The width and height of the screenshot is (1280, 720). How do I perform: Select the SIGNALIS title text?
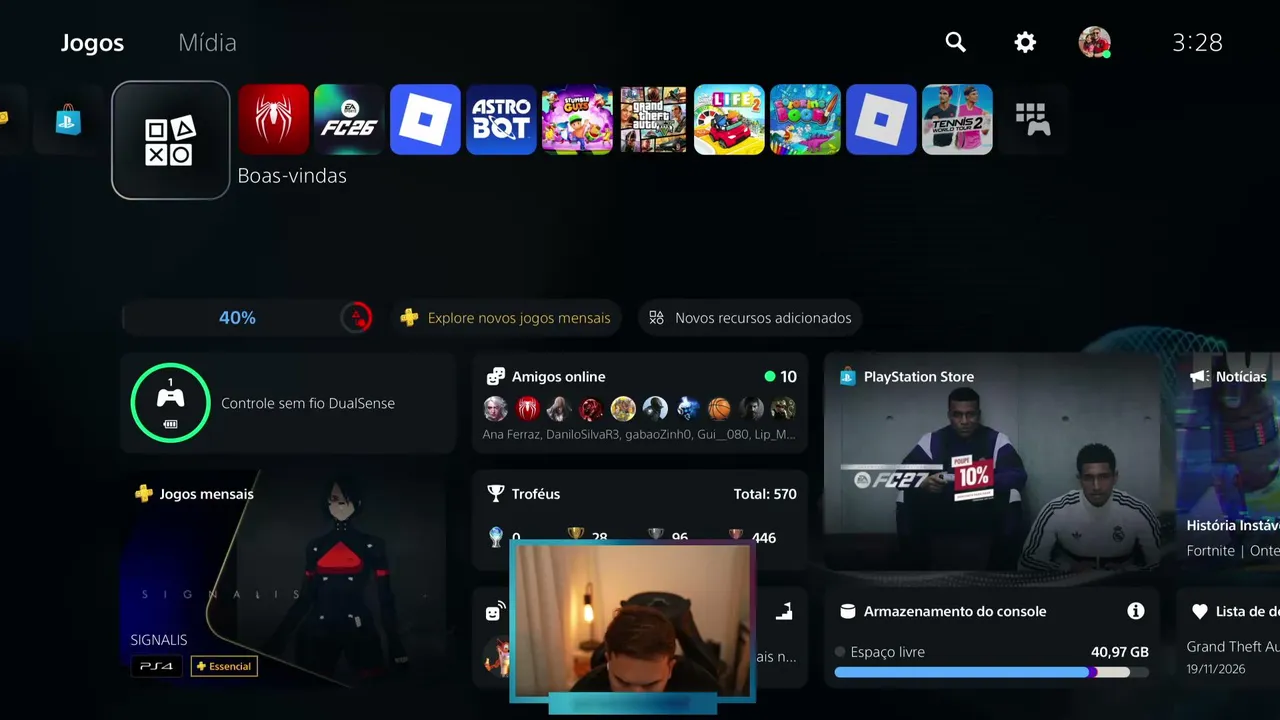(159, 640)
